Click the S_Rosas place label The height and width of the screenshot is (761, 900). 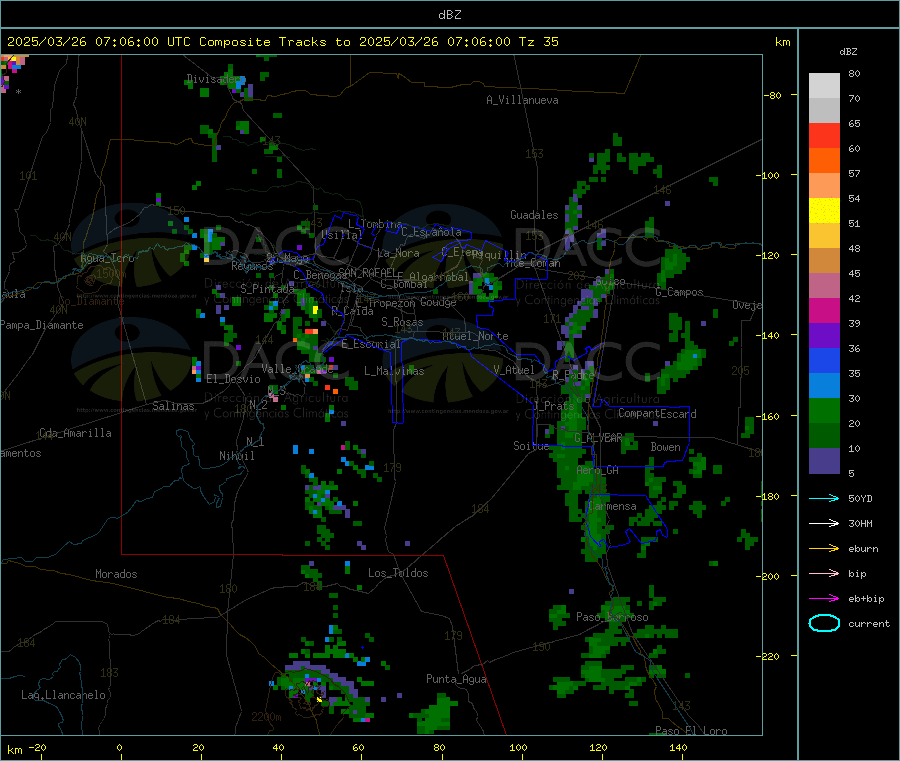402,322
